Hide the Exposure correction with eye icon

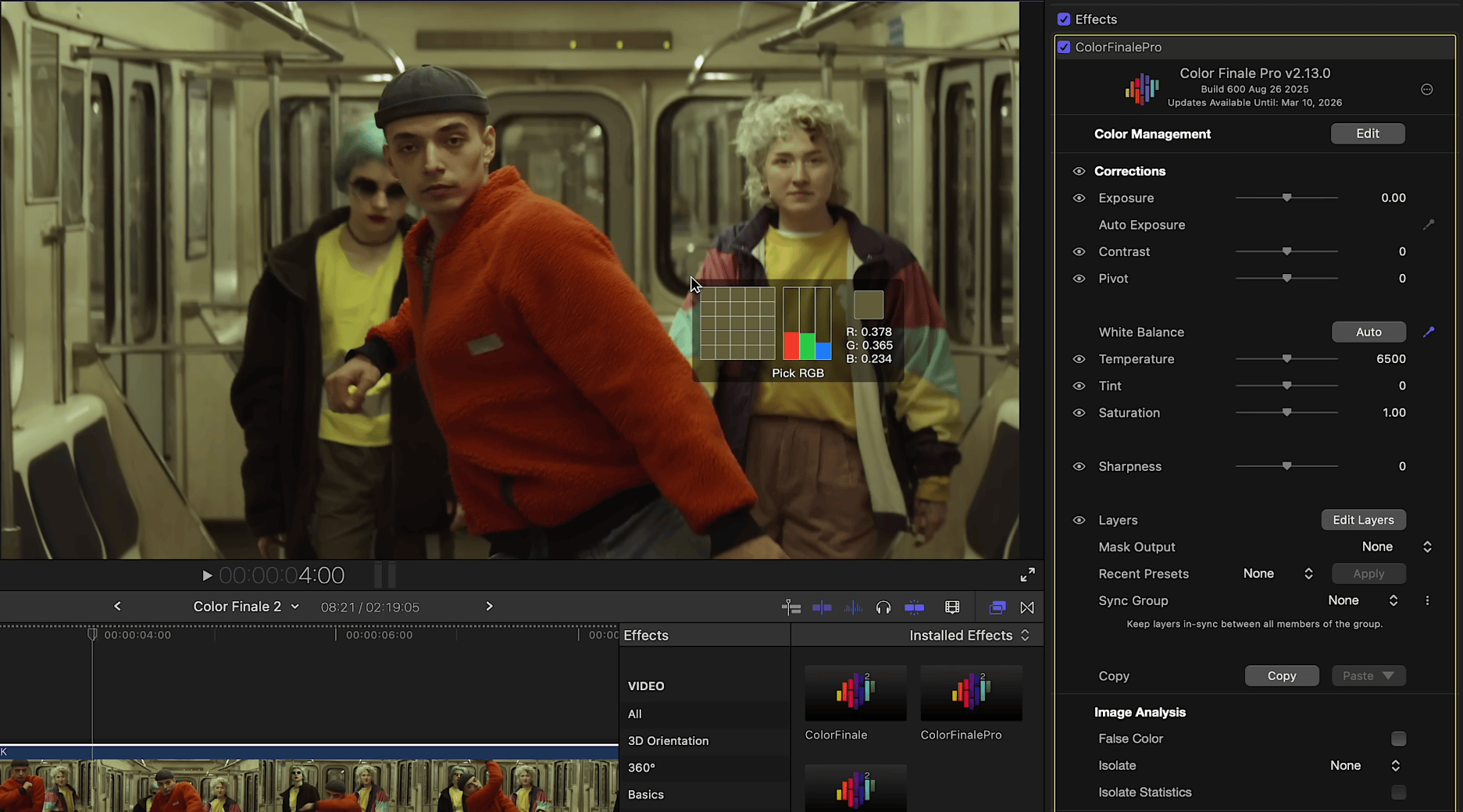pos(1079,198)
